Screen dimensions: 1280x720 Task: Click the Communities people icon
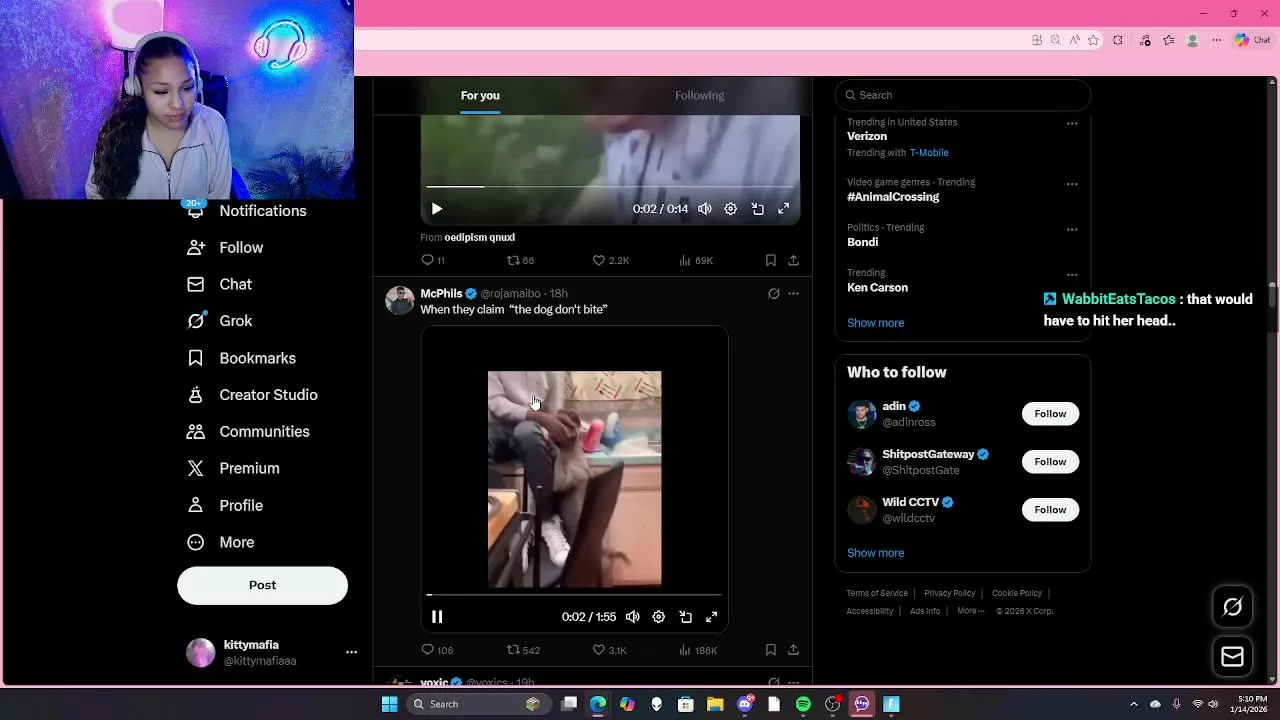tap(196, 432)
